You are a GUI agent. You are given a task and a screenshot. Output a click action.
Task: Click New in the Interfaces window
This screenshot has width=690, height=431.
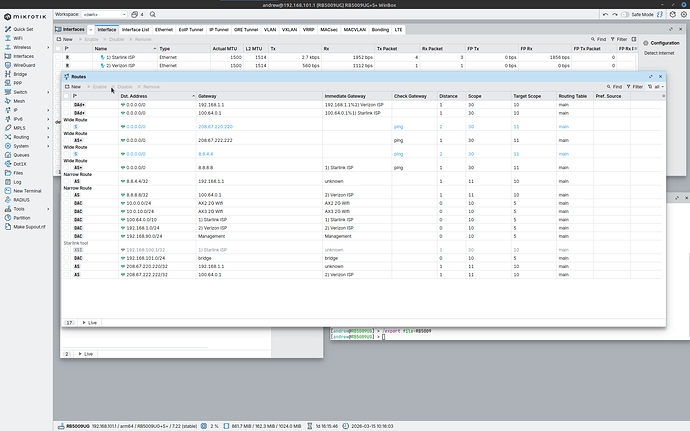coord(64,39)
